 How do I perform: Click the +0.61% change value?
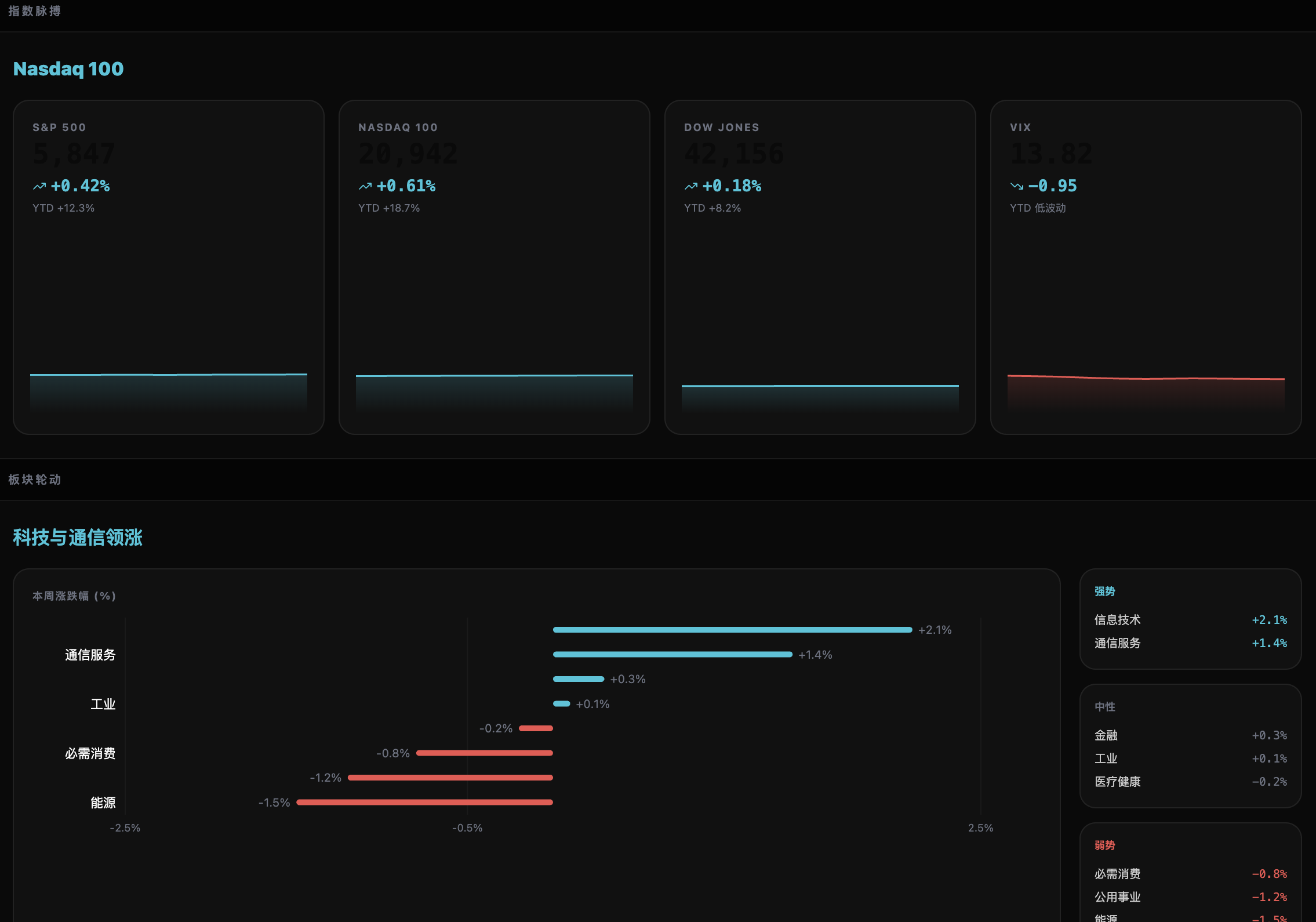tap(406, 186)
